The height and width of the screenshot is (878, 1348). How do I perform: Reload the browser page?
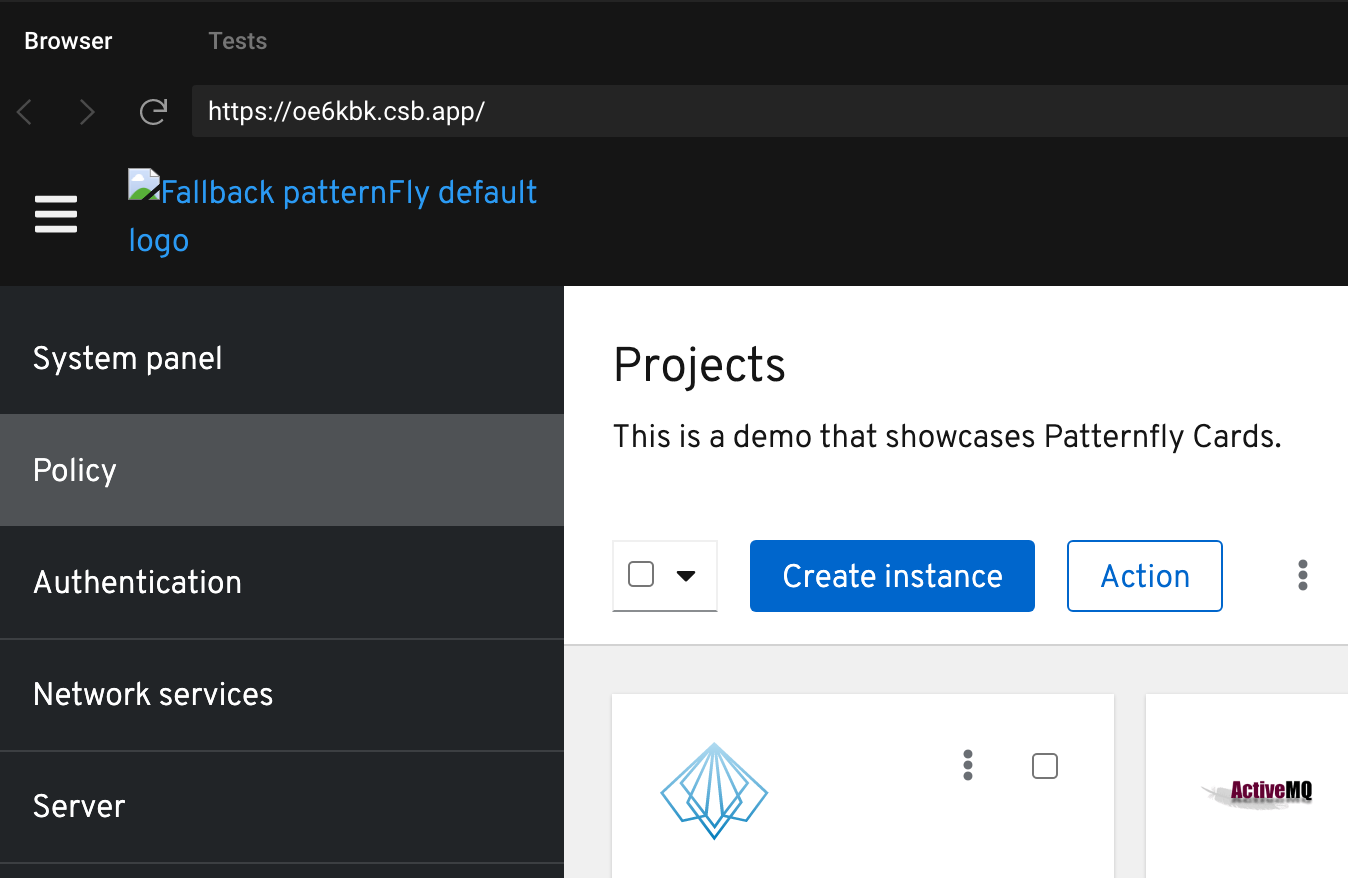click(153, 112)
